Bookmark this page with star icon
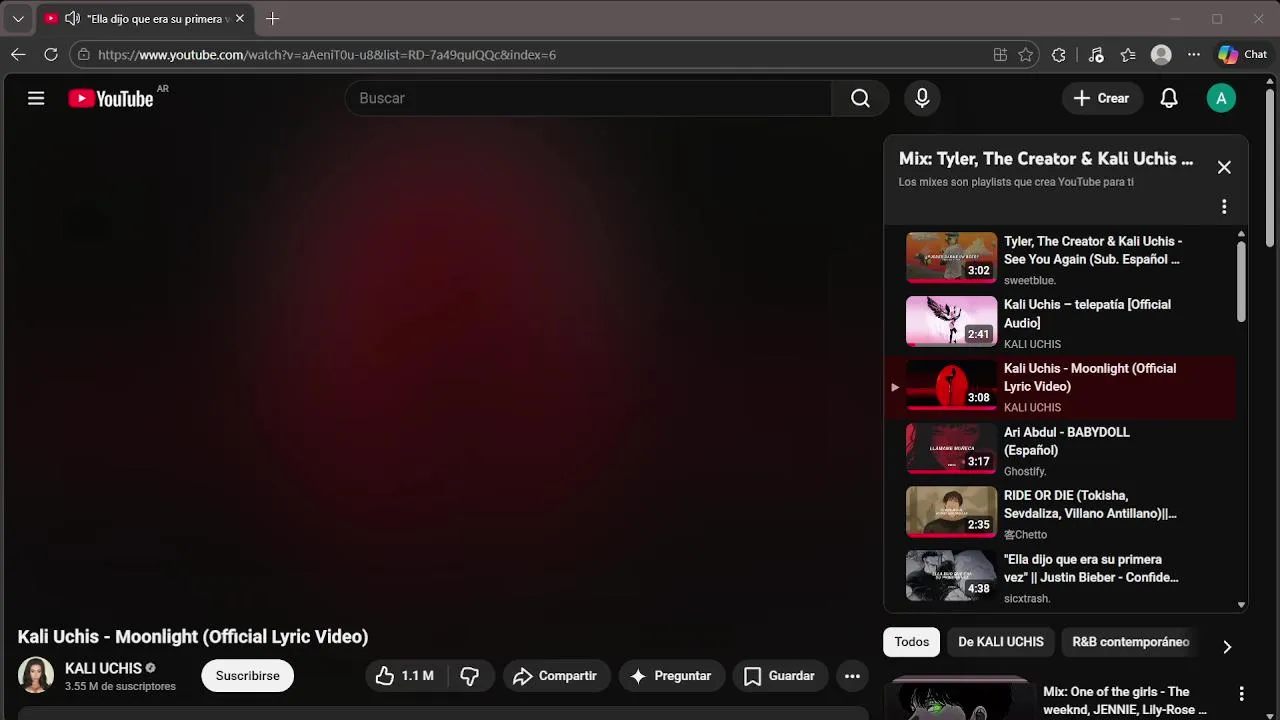The width and height of the screenshot is (1280, 720). [1026, 55]
